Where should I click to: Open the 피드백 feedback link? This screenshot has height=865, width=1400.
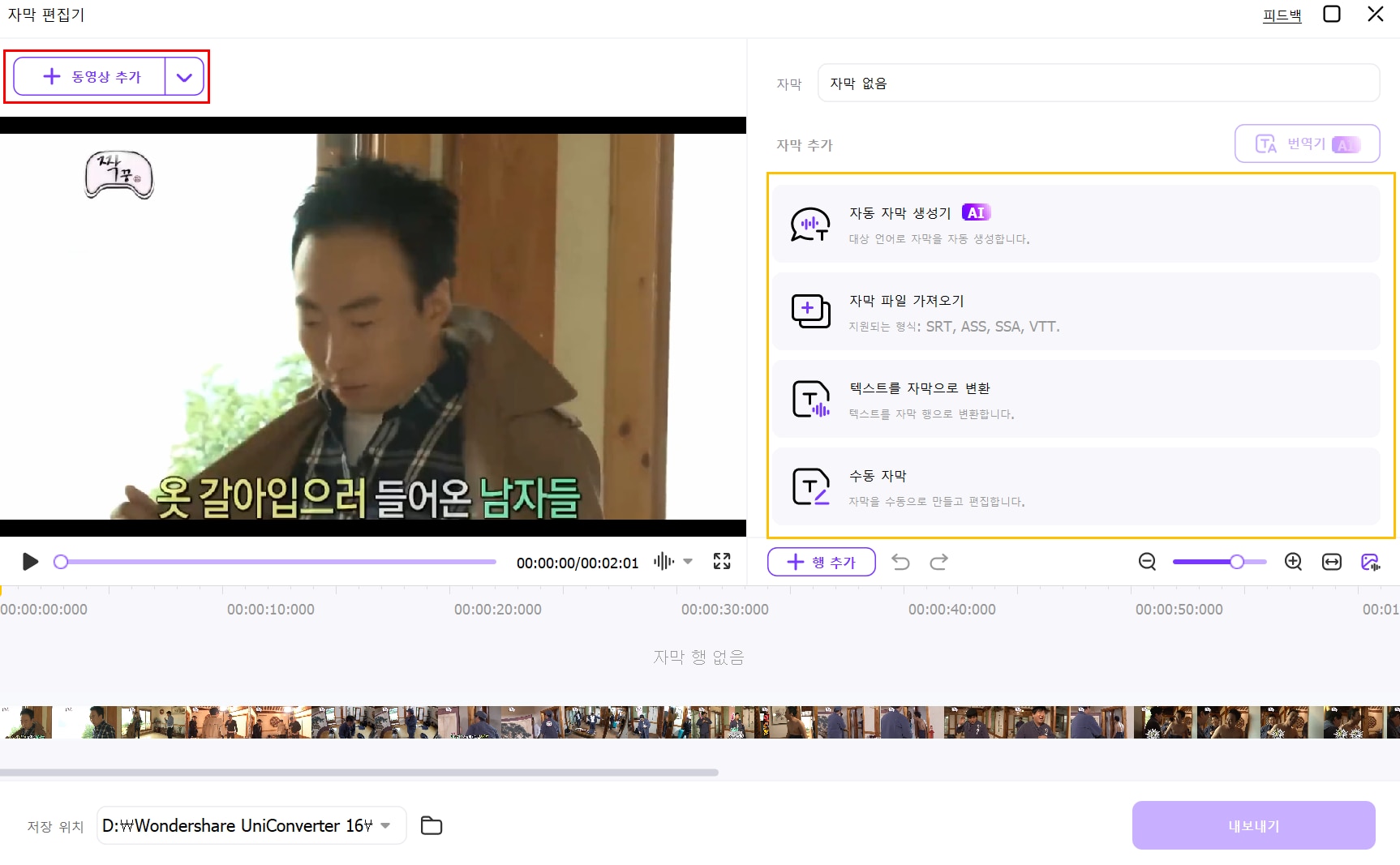(1282, 14)
